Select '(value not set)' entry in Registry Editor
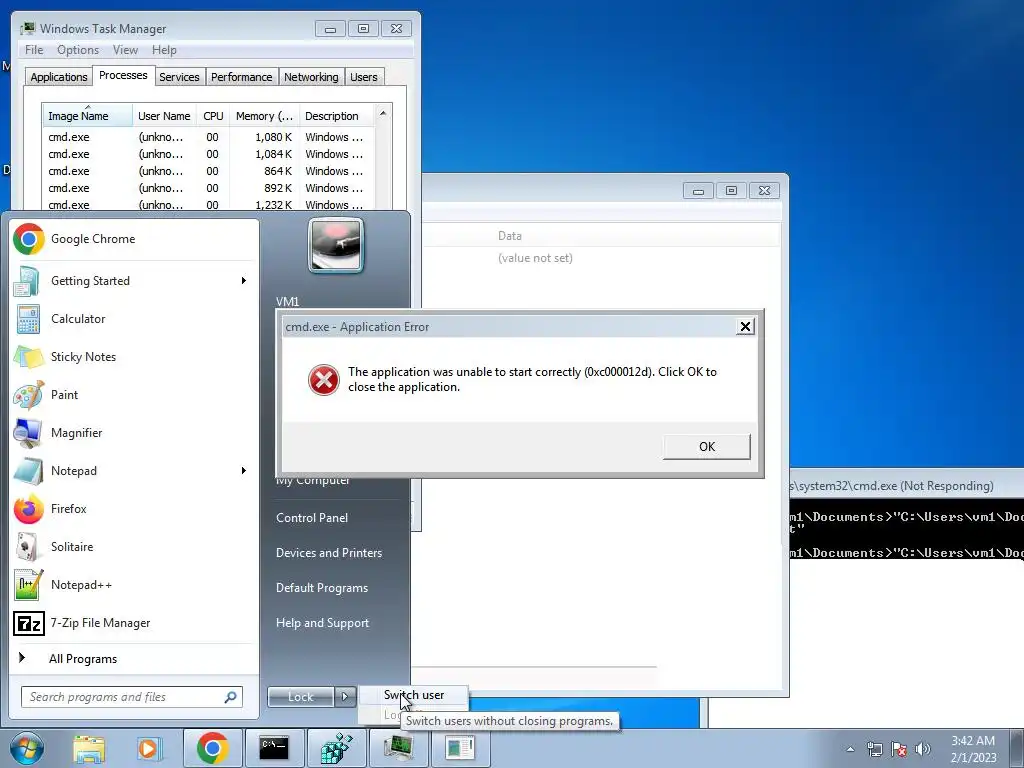 (535, 258)
